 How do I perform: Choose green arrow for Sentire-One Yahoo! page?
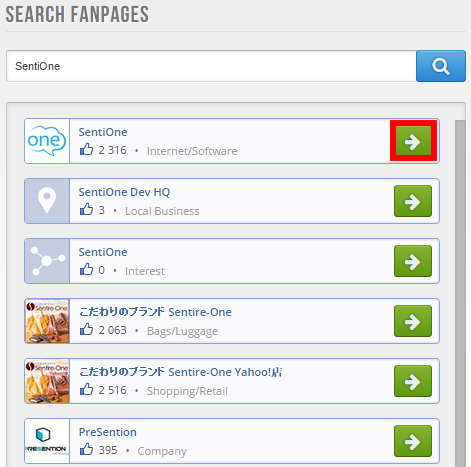point(413,381)
